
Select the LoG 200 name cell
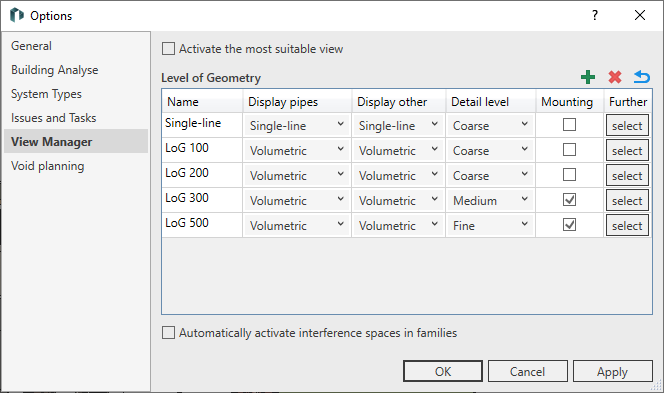pyautogui.click(x=202, y=175)
